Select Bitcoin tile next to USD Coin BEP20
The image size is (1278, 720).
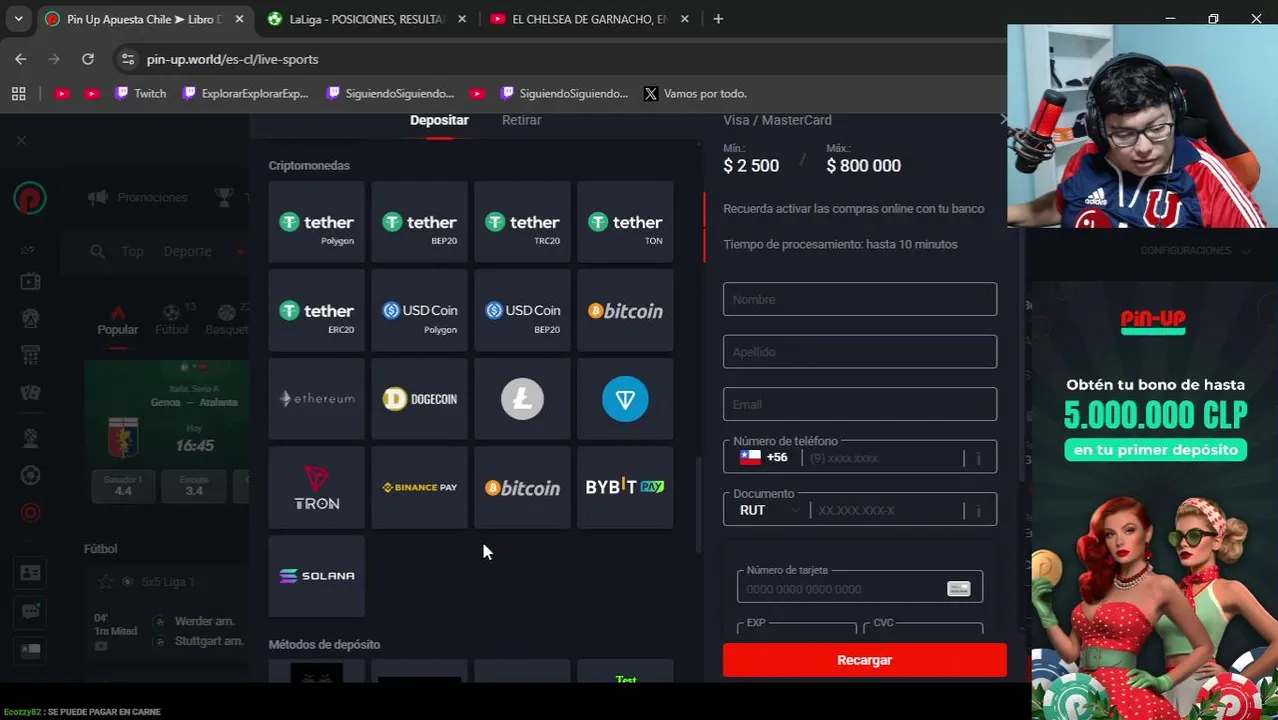point(625,311)
